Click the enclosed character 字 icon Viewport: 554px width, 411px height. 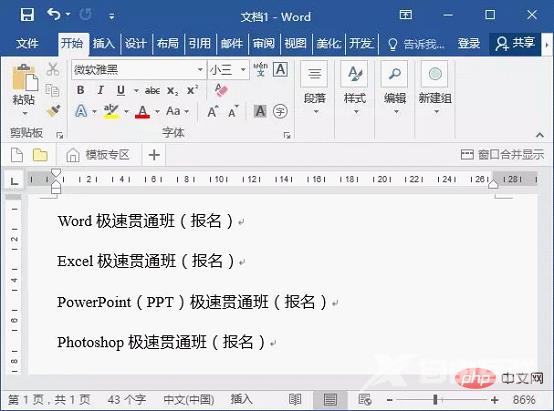[280, 112]
